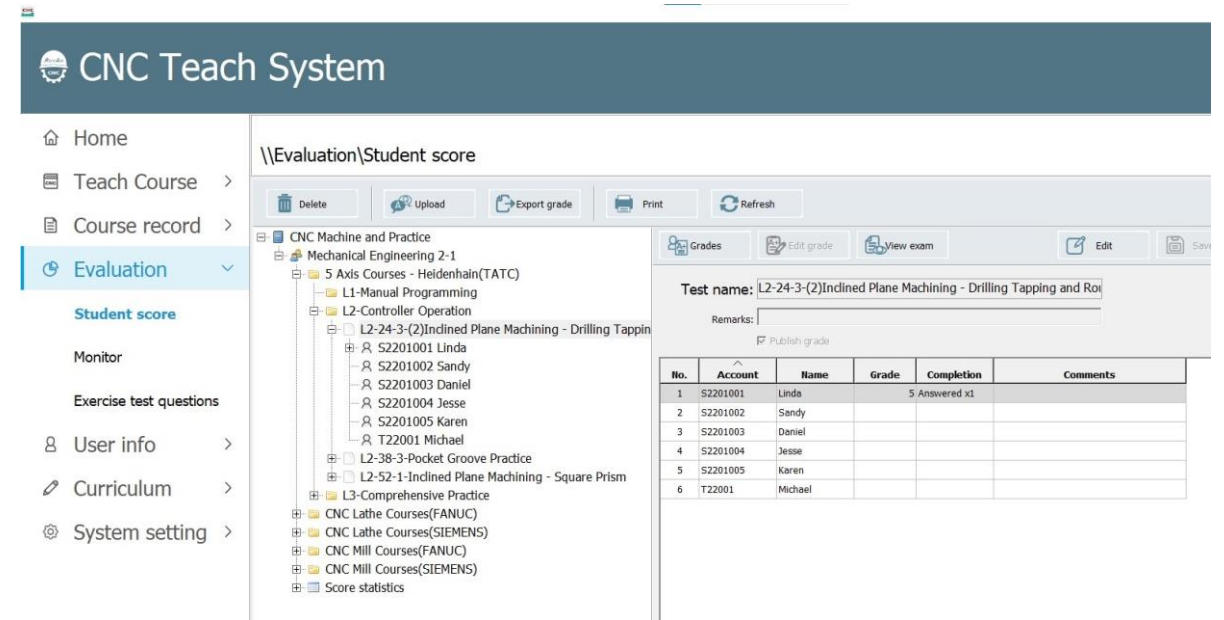The width and height of the screenshot is (1224, 620).
Task: Toggle checkbox beside L2-38-3-Pocket Groove Practice
Action: [349, 458]
